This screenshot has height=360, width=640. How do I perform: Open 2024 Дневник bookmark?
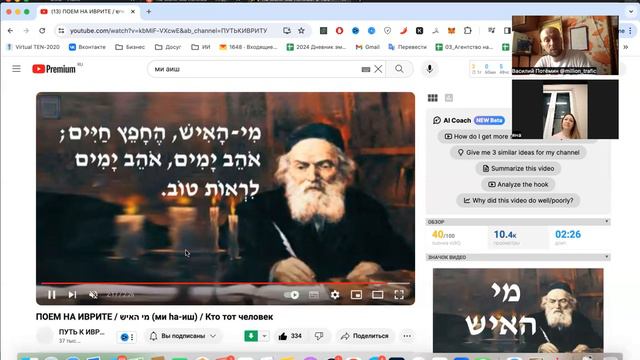pos(316,47)
